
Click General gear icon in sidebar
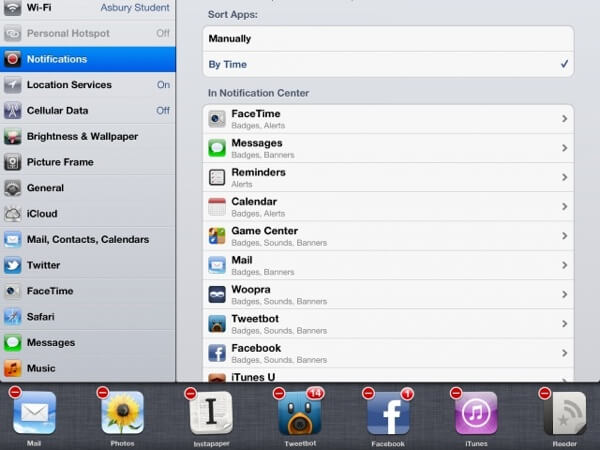(13, 188)
